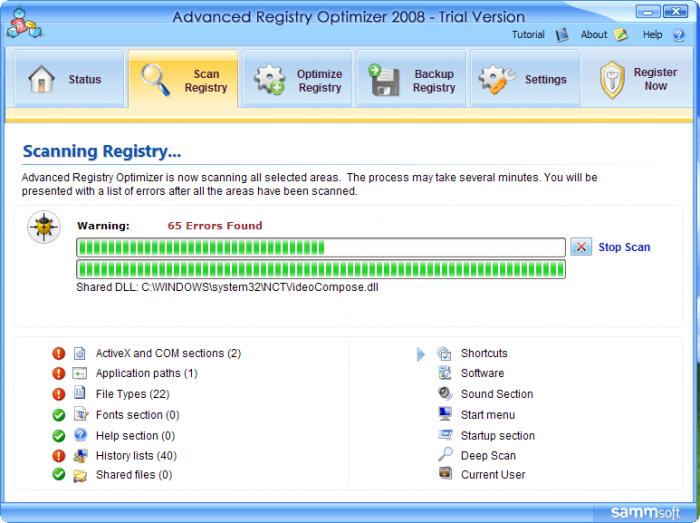Select File Types (22) entry
Screen dimensions: 700x523
click(133, 394)
